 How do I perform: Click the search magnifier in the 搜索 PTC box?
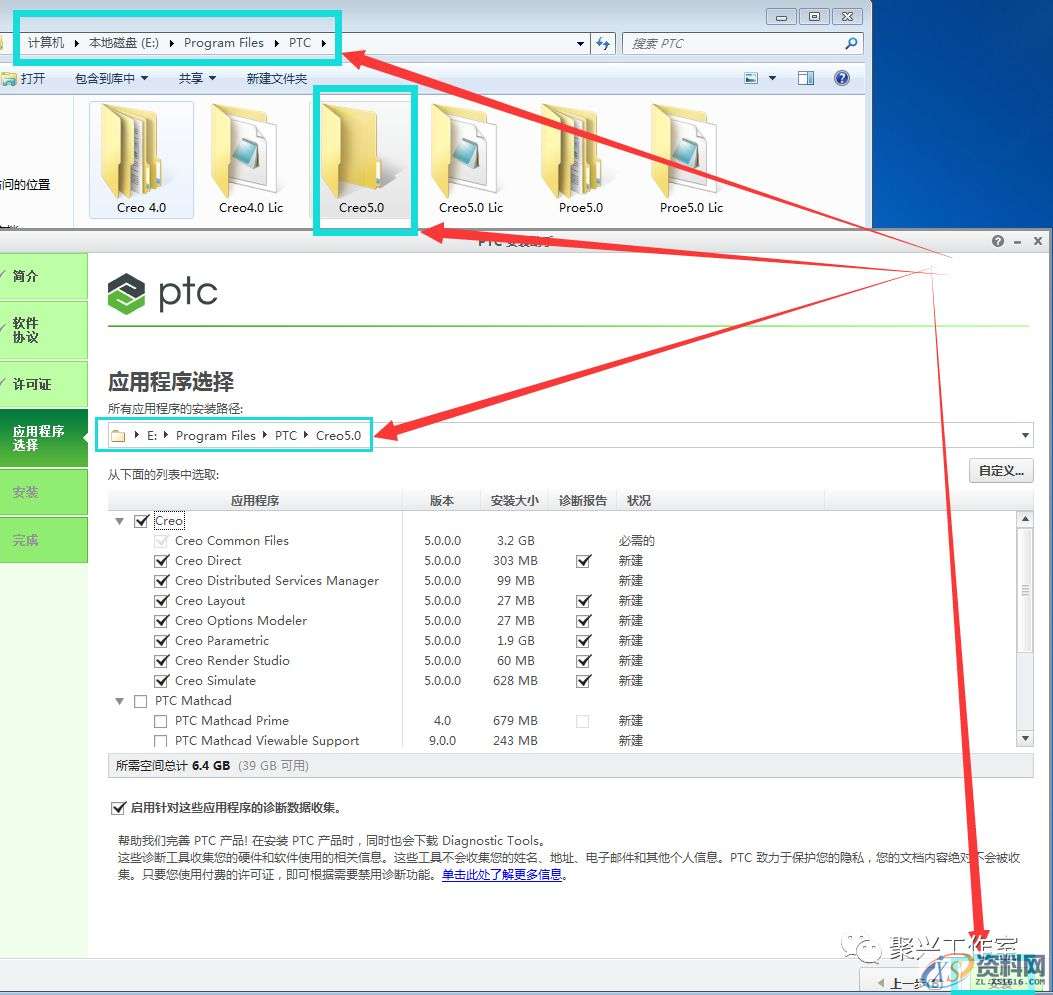point(849,43)
